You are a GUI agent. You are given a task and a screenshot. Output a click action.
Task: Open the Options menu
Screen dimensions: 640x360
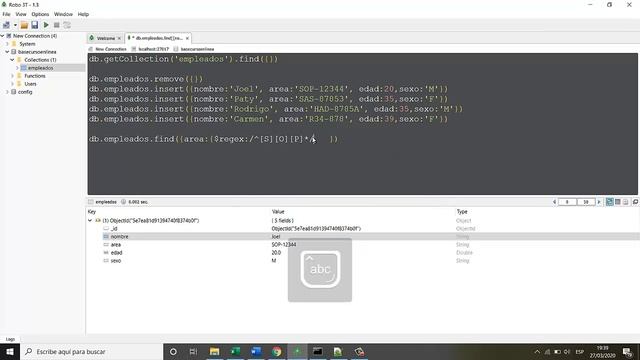click(40, 14)
